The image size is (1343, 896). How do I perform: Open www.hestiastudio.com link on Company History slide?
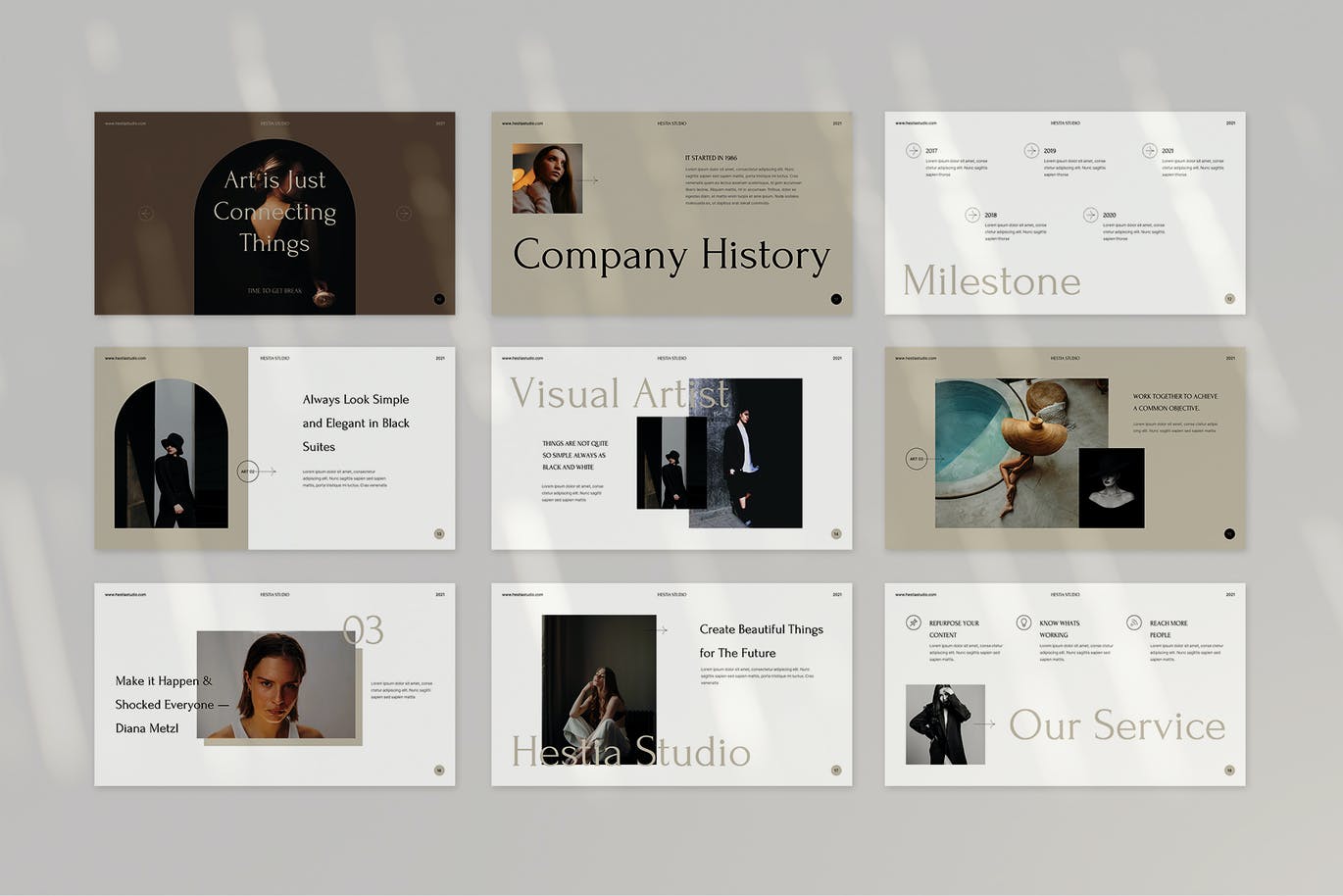coord(522,124)
